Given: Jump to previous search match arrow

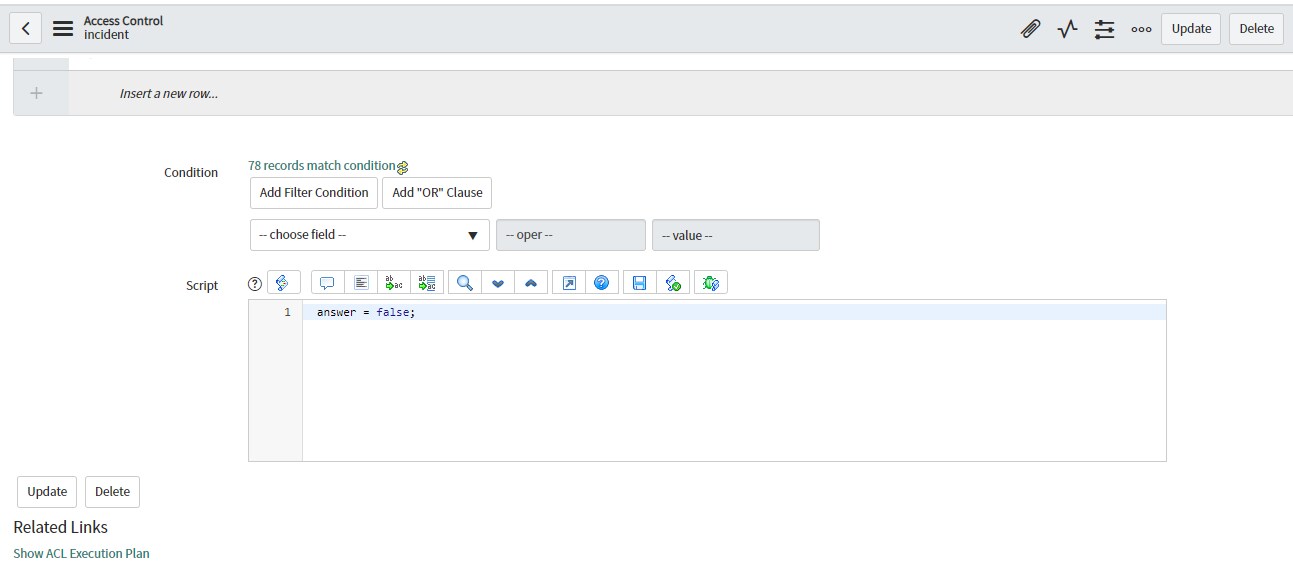Looking at the screenshot, I should pyautogui.click(x=531, y=283).
